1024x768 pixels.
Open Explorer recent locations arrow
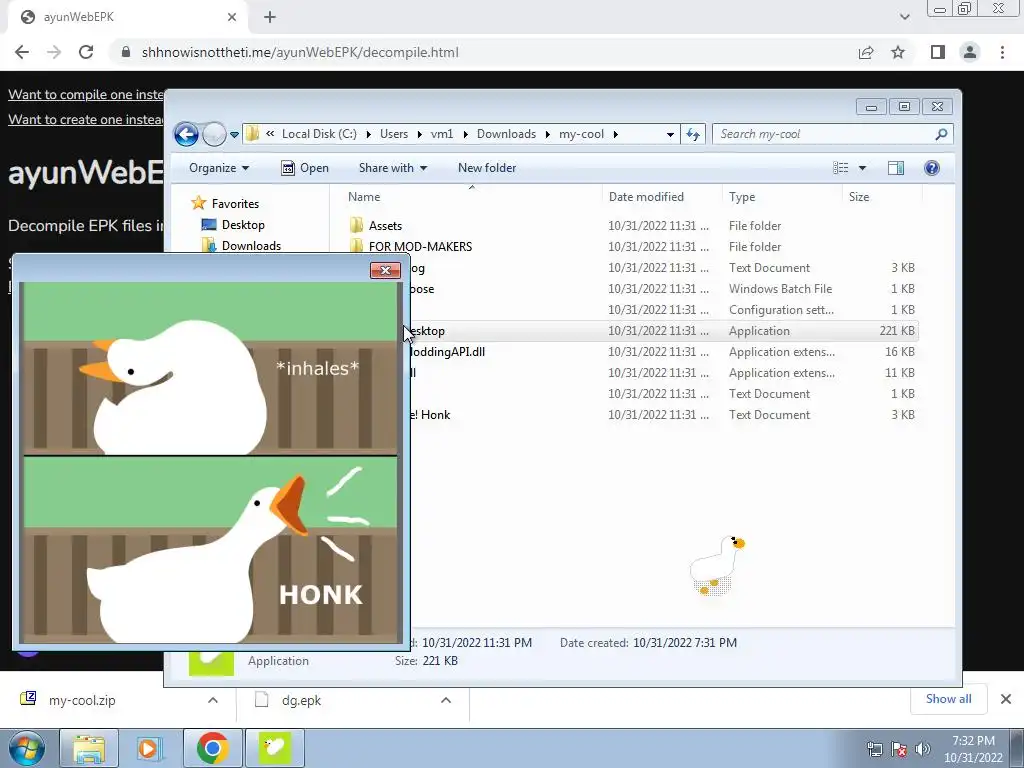[x=234, y=135]
